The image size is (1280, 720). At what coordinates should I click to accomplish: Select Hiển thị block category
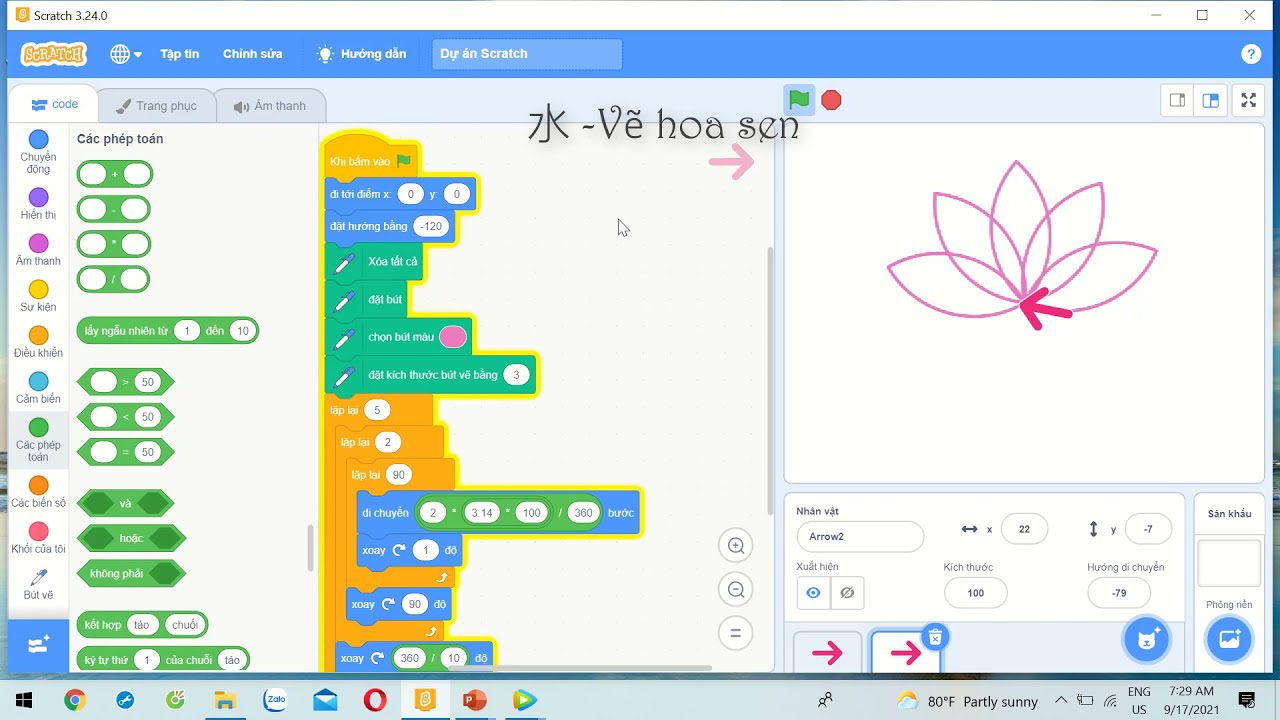(x=38, y=204)
